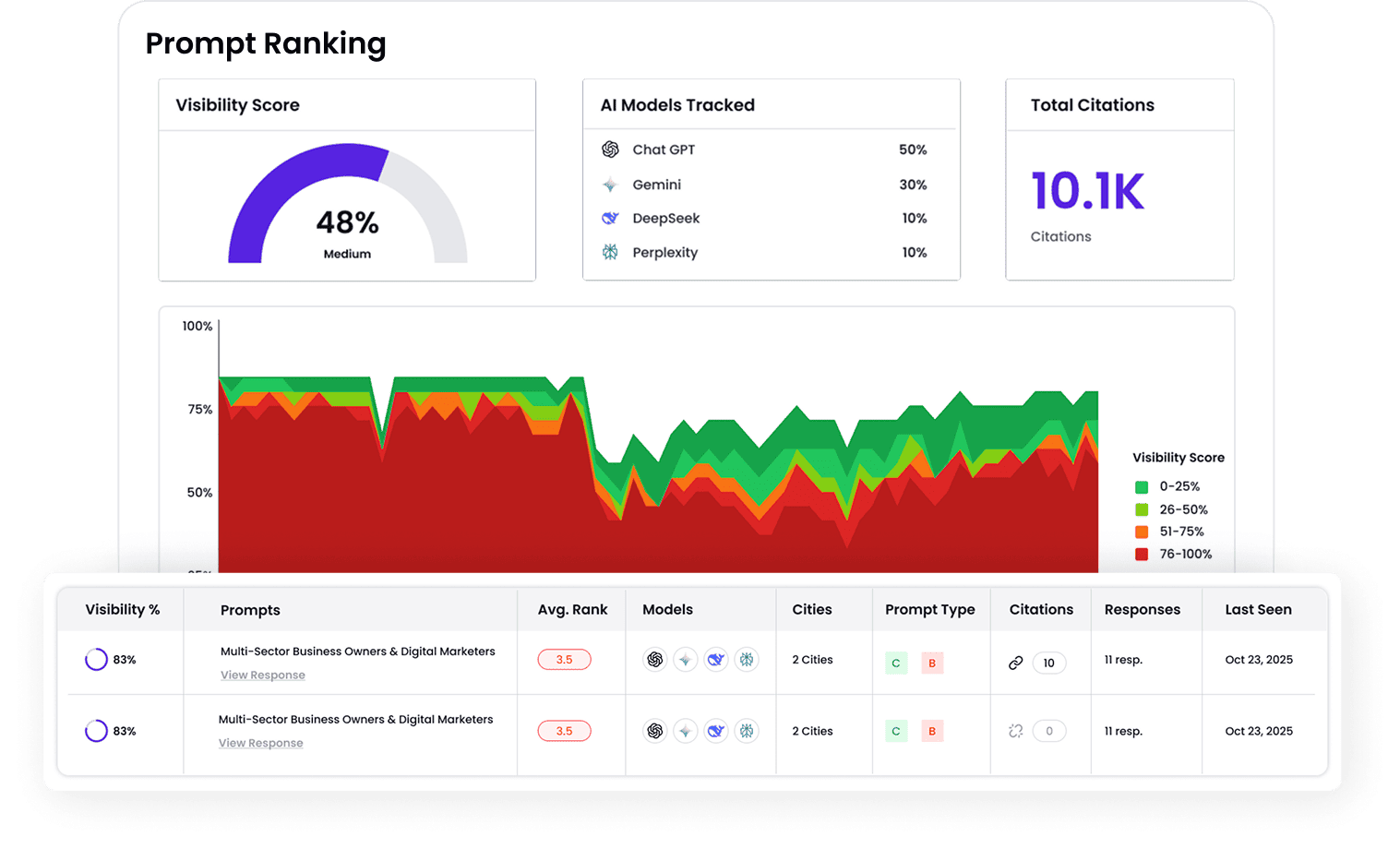
Task: Click the Perplexity icon in AI Models Tracked
Action: point(610,252)
